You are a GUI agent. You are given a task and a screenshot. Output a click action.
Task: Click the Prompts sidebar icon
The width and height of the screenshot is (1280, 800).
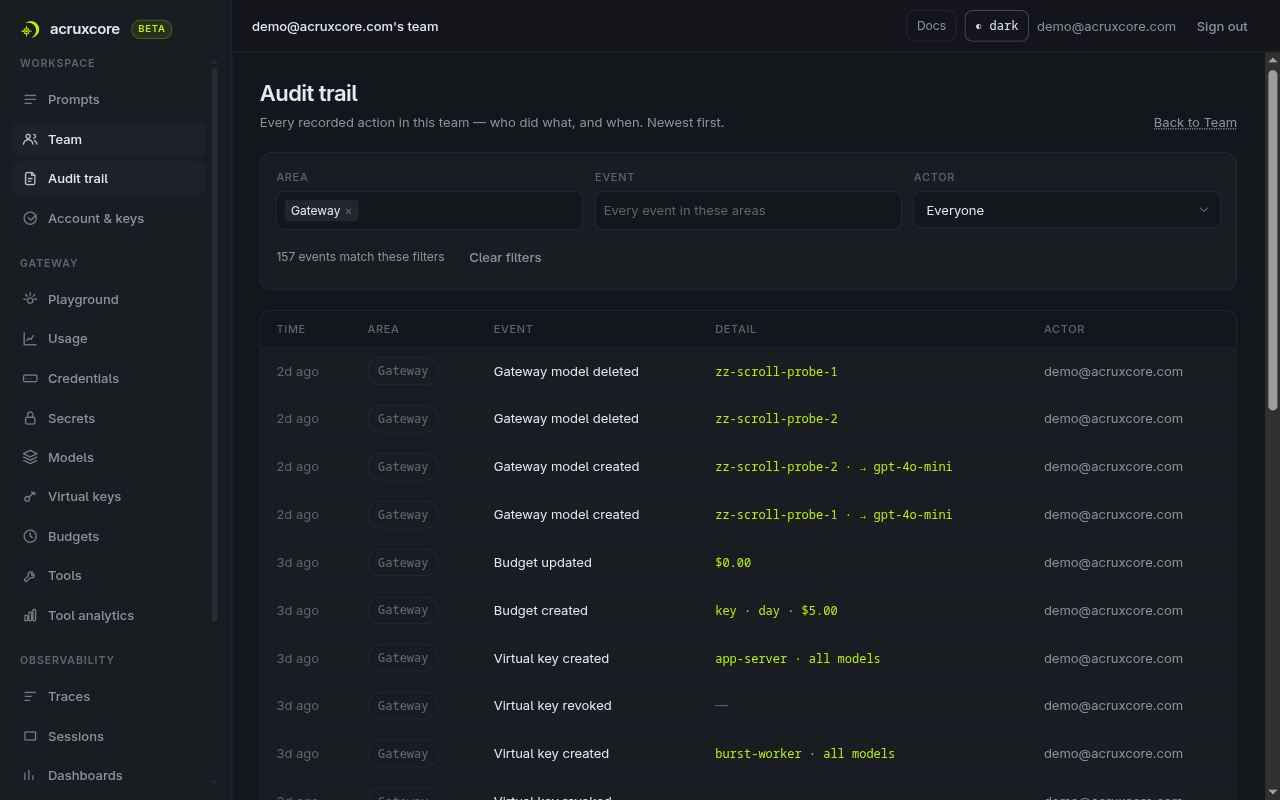[x=30, y=100]
